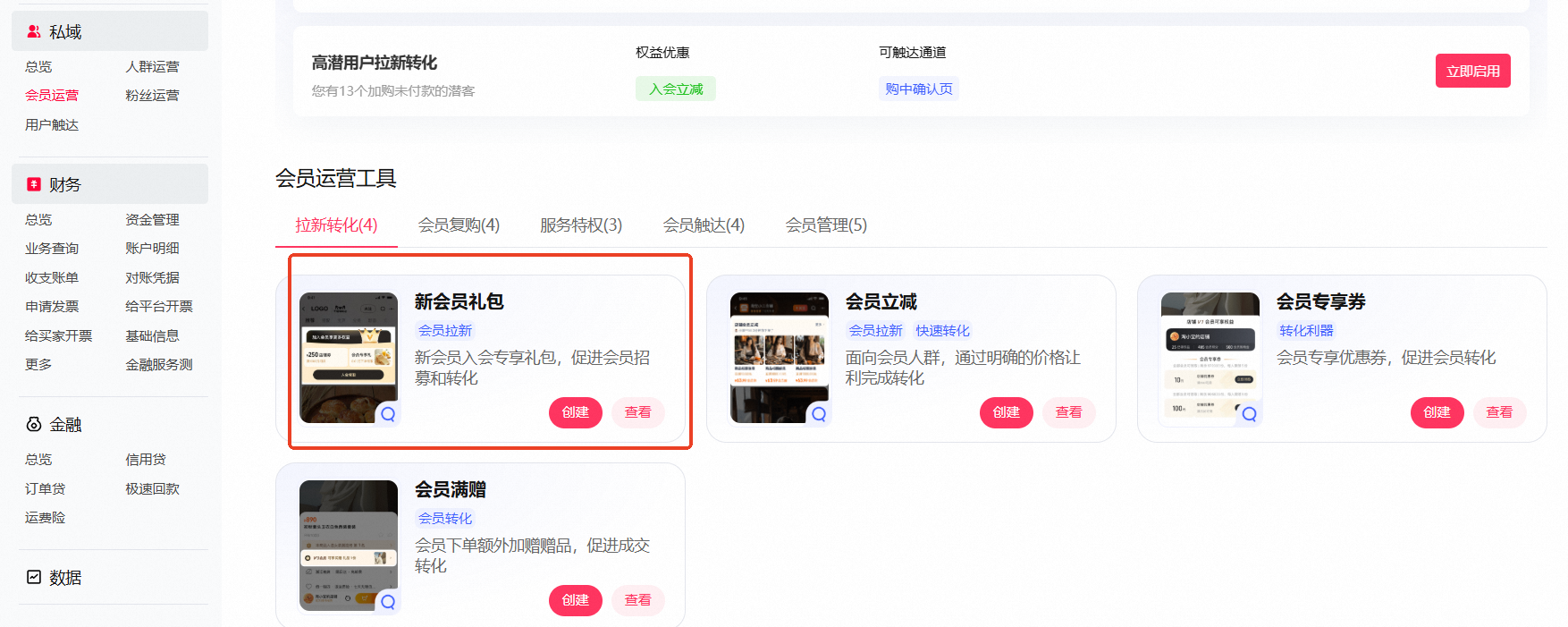
Task: Click 创建 for 会员满赠
Action: pos(576,600)
